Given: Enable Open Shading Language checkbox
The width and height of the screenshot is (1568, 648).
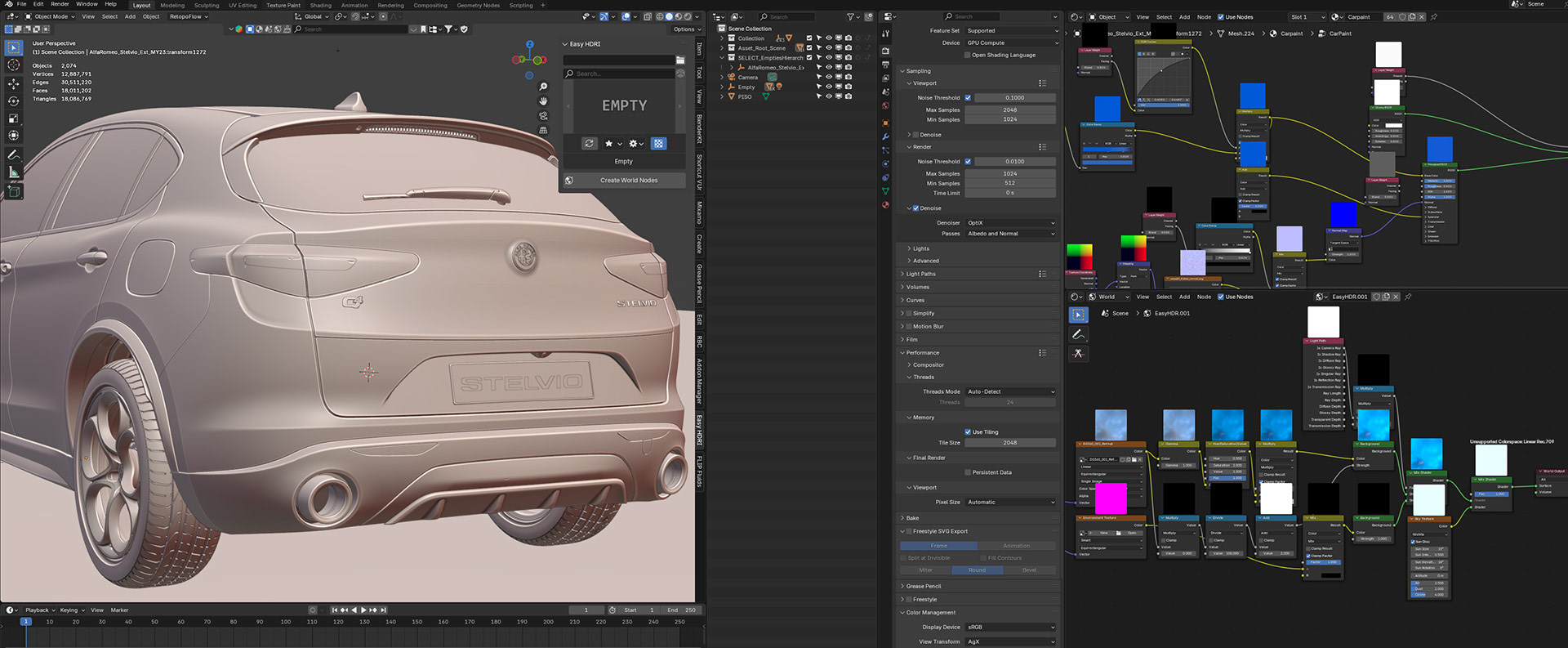Looking at the screenshot, I should [x=968, y=56].
